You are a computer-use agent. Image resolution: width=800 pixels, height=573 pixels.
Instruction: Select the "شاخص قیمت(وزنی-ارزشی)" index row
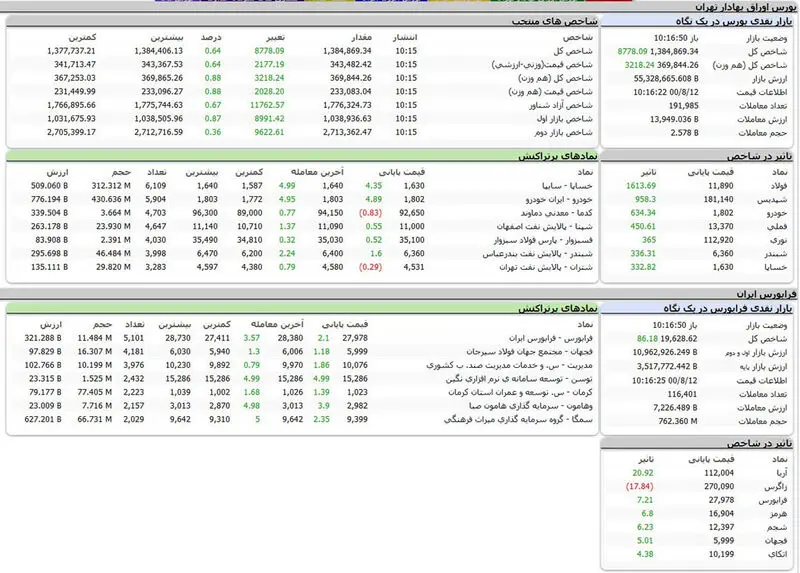299,65
